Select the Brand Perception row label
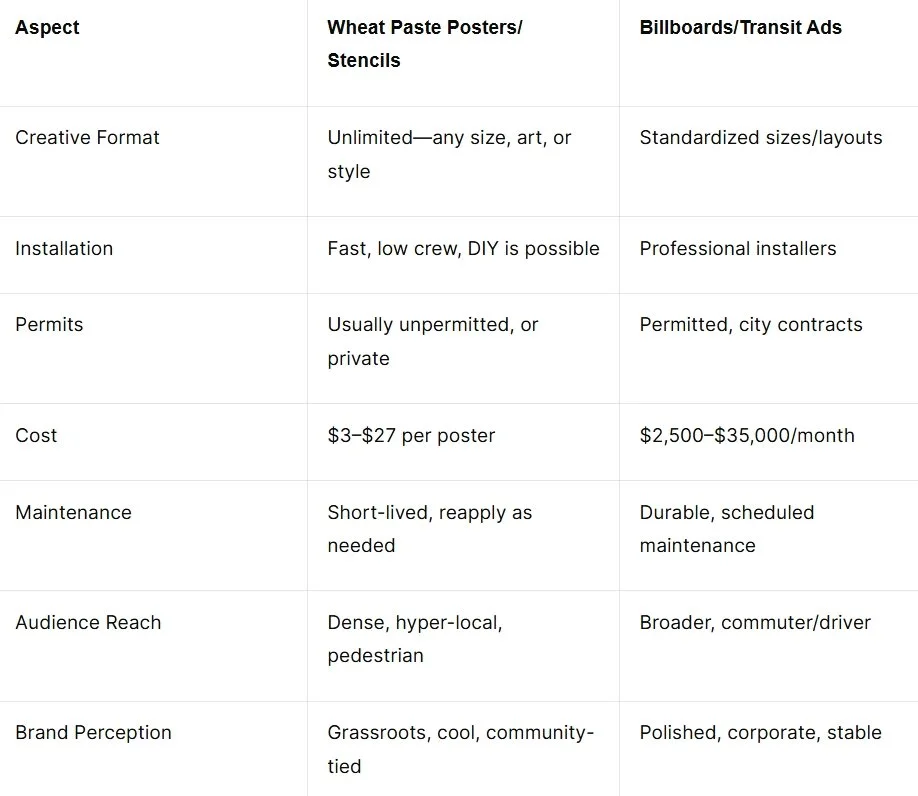Screen dimensions: 918x796 click(x=93, y=733)
